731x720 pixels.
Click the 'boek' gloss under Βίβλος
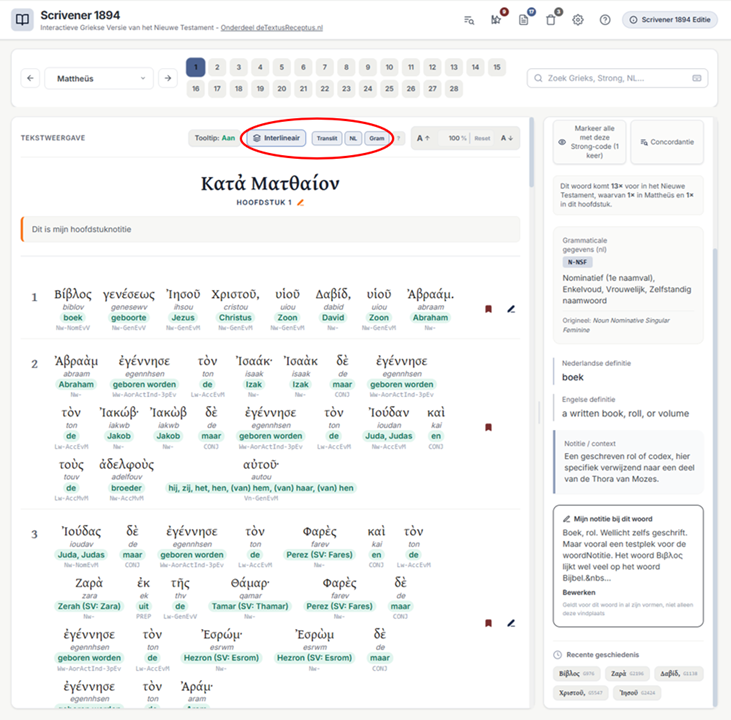(73, 318)
